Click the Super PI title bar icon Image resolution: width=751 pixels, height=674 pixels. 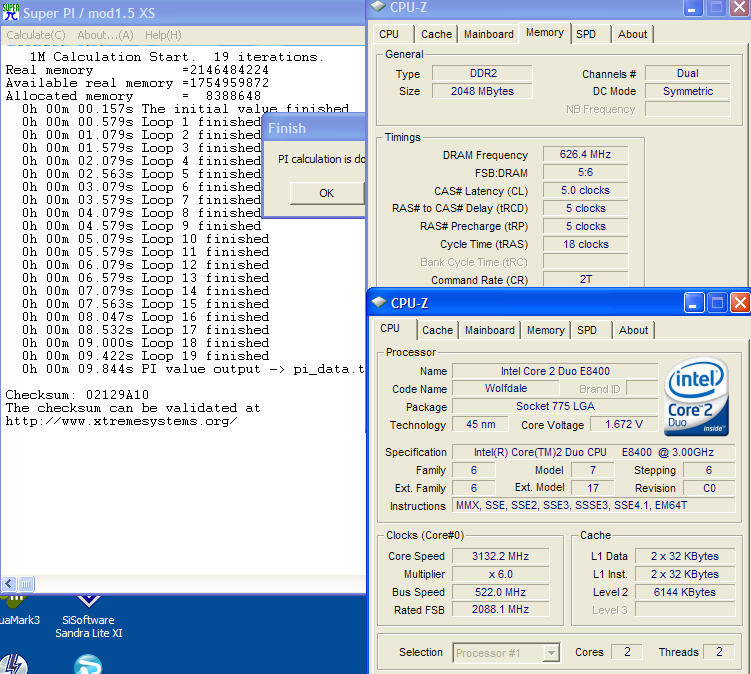click(11, 12)
